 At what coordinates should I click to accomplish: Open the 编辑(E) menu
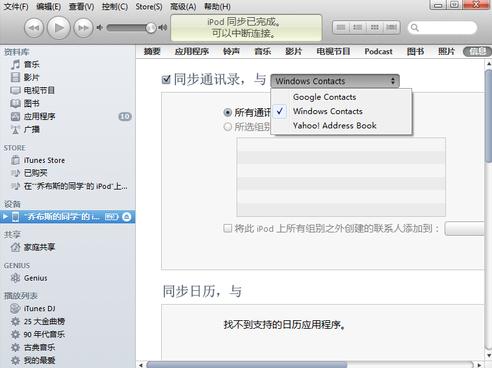49,7
